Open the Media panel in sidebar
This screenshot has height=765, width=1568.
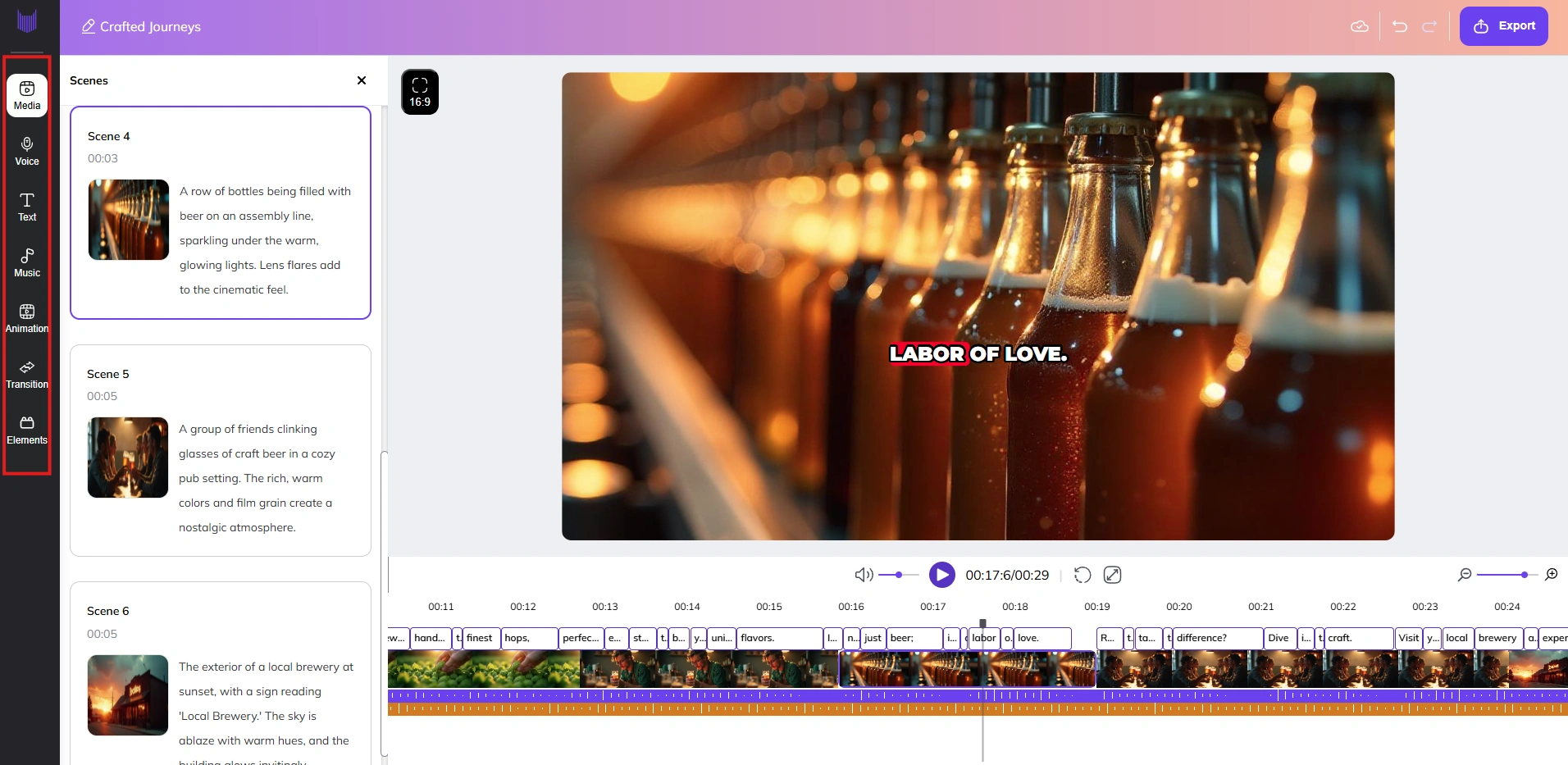[x=27, y=95]
